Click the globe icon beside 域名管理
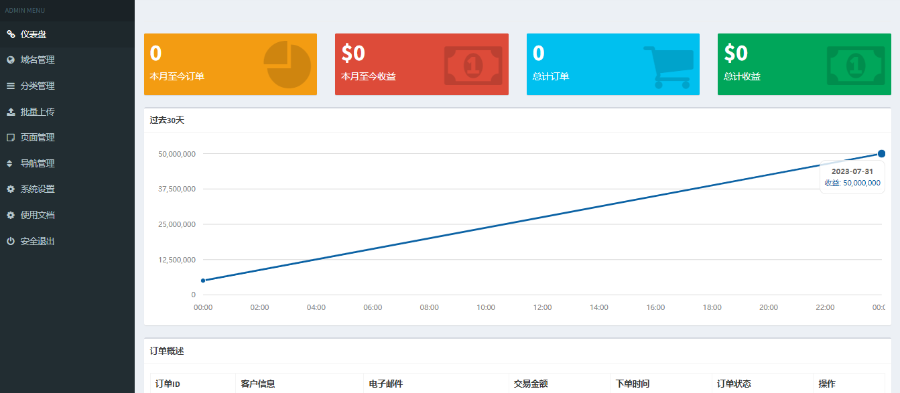 (x=10, y=60)
